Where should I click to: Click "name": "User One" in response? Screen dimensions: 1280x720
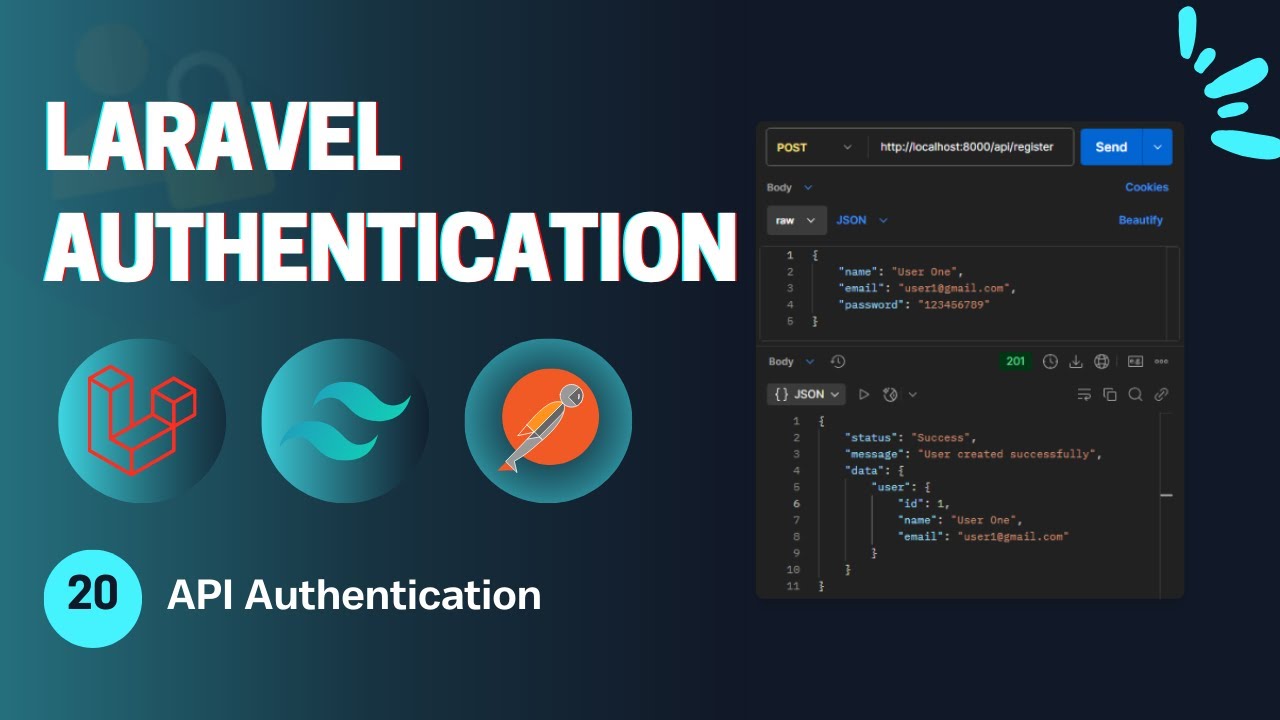click(960, 520)
